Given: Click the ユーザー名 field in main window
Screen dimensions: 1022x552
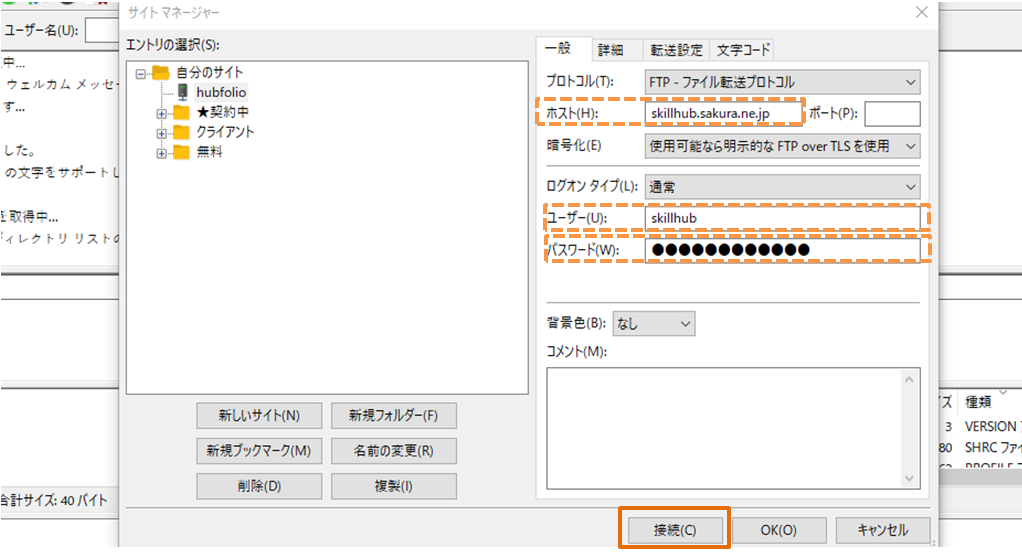Looking at the screenshot, I should pyautogui.click(x=102, y=31).
